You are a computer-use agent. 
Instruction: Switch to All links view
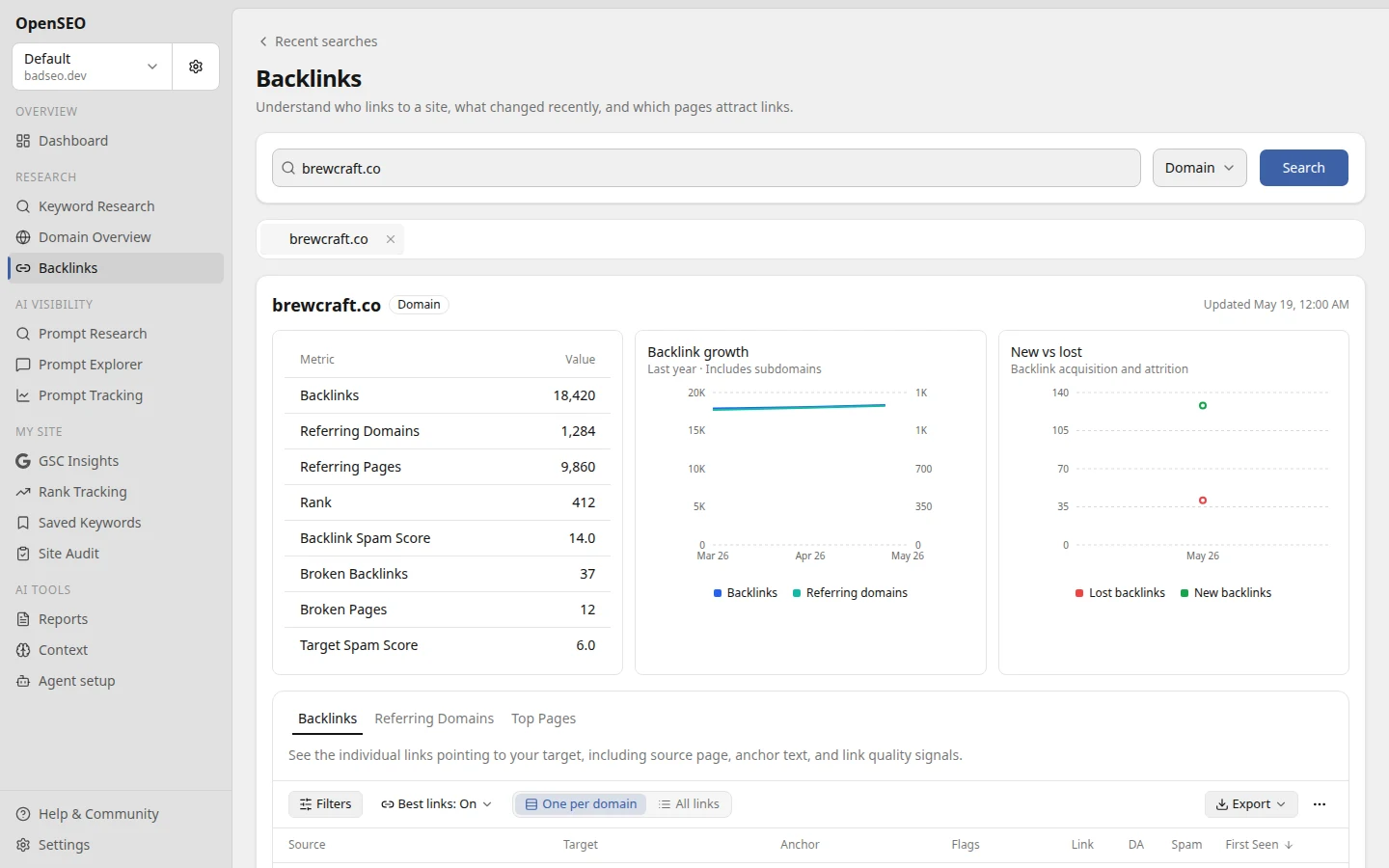pos(689,804)
